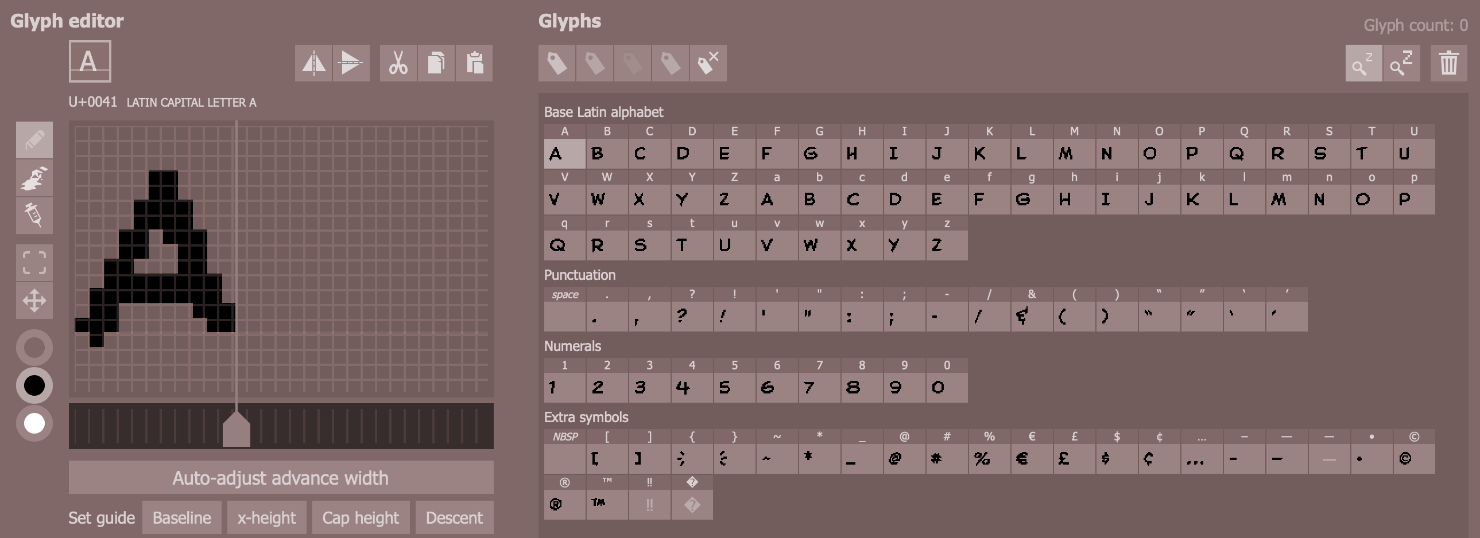Click the bright white tag icon
1480x538 pixels.
557,63
